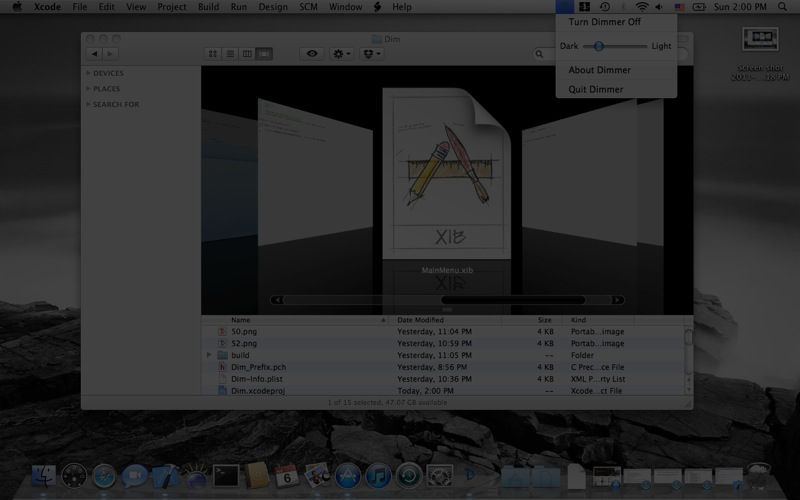This screenshot has width=800, height=500.
Task: Open Dashboard from the Dock
Action: coord(74,476)
